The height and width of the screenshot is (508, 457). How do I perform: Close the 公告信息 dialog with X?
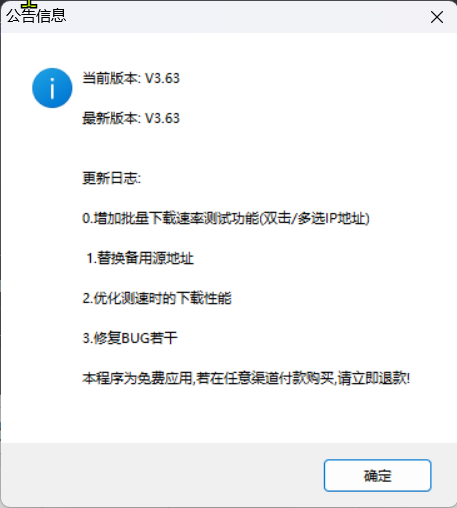click(437, 17)
